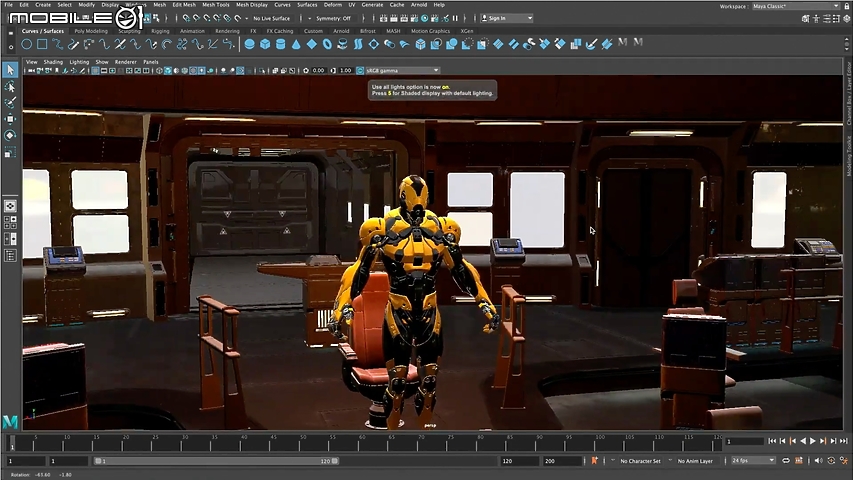This screenshot has width=854, height=480.
Task: Switch to the Rigging shelf tab
Action: coord(160,32)
